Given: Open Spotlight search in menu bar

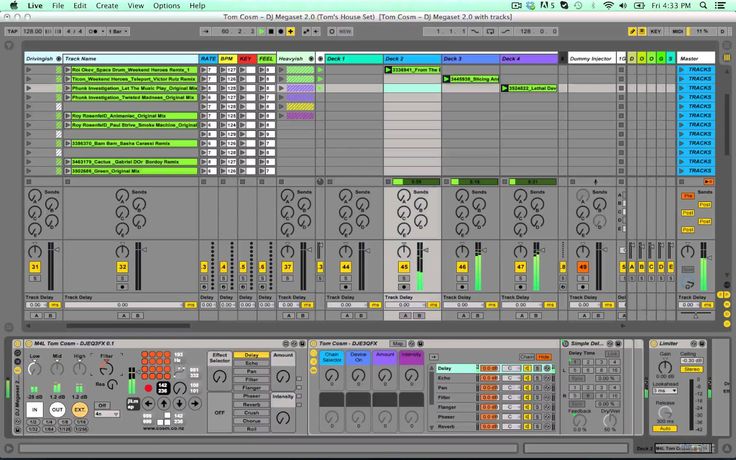Looking at the screenshot, I should [x=703, y=6].
